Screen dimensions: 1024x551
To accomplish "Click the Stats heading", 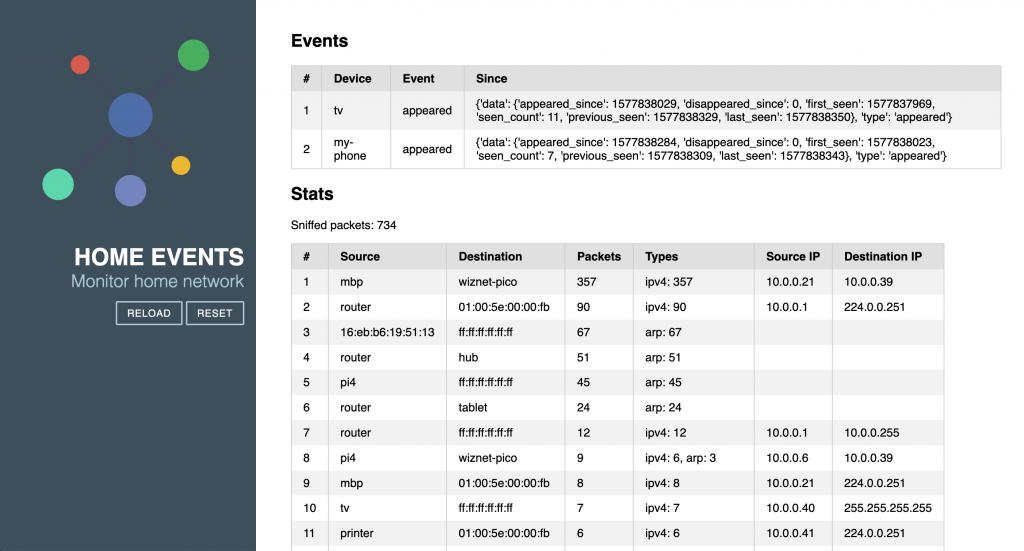I will (312, 194).
